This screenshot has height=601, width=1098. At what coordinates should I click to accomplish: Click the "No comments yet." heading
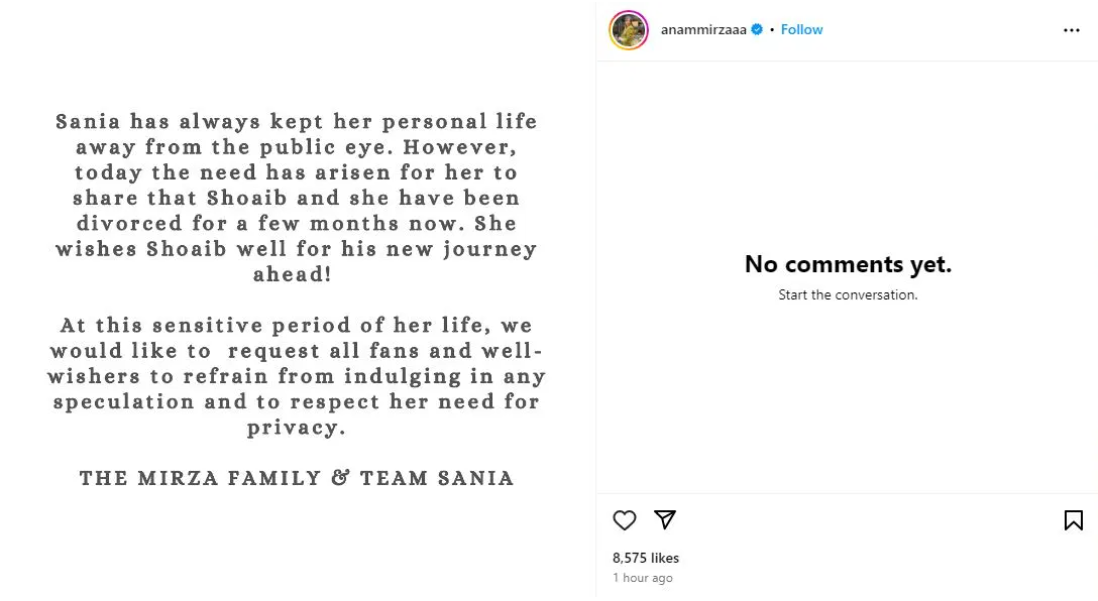click(847, 265)
